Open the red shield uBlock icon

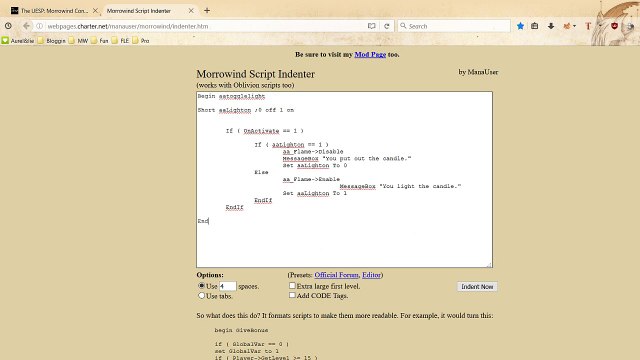tap(614, 26)
